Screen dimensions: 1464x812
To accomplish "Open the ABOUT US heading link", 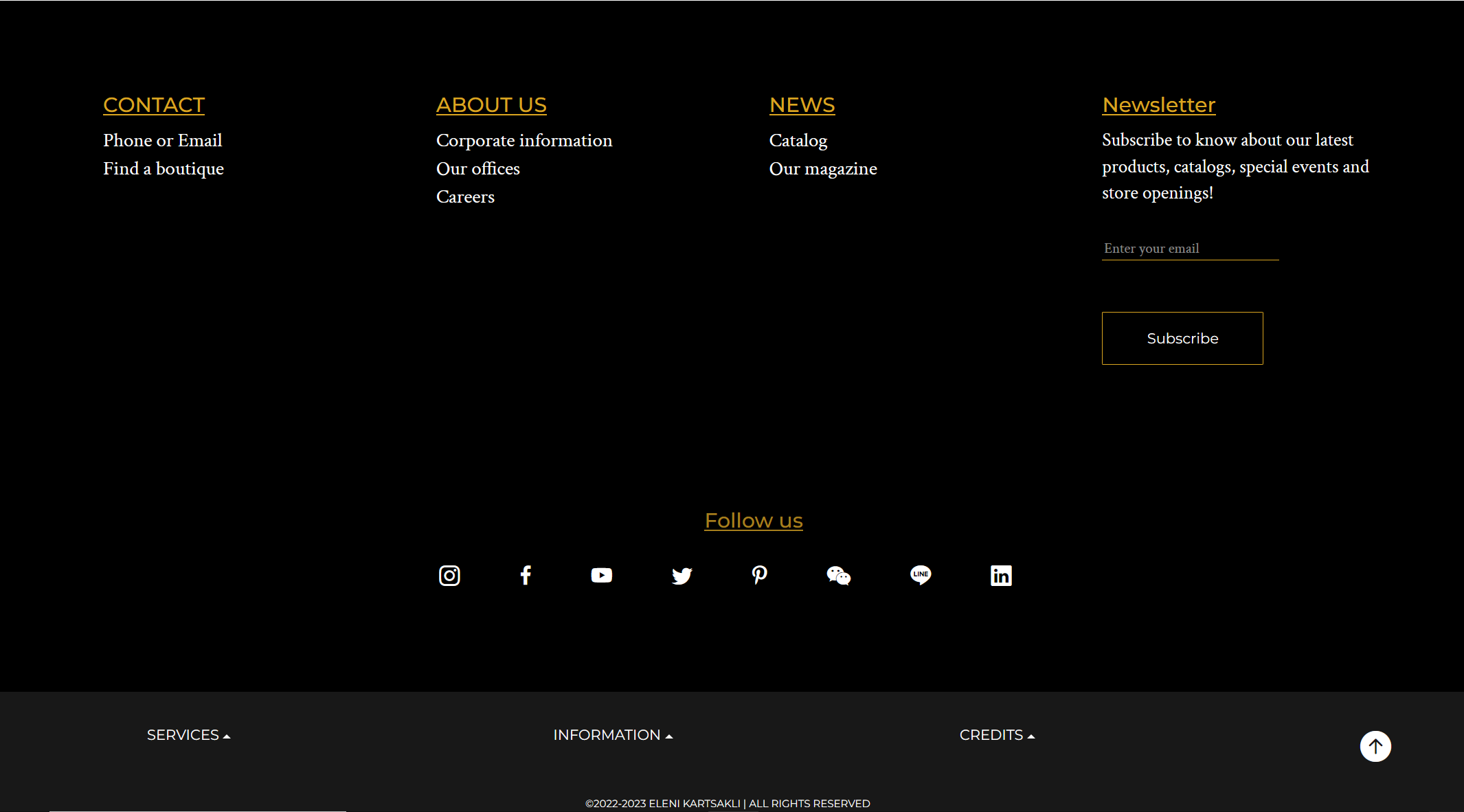I will [x=491, y=105].
